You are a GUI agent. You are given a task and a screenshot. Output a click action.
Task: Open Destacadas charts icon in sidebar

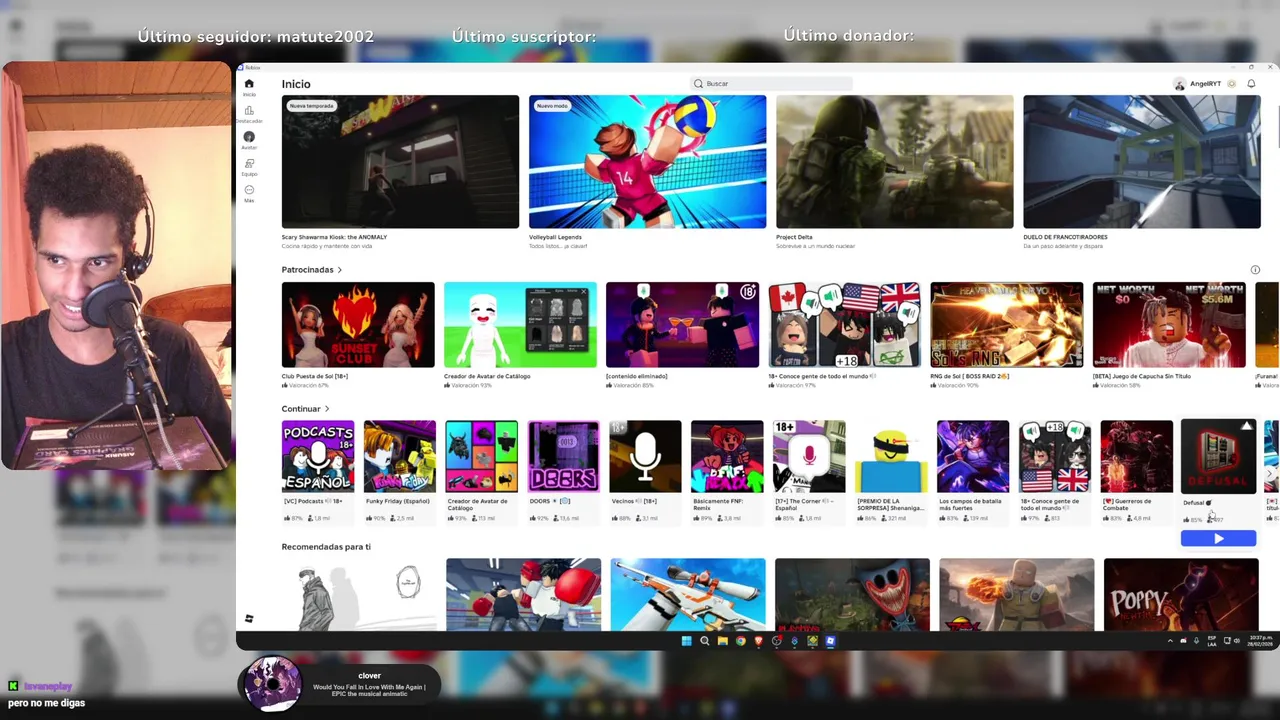(x=249, y=113)
